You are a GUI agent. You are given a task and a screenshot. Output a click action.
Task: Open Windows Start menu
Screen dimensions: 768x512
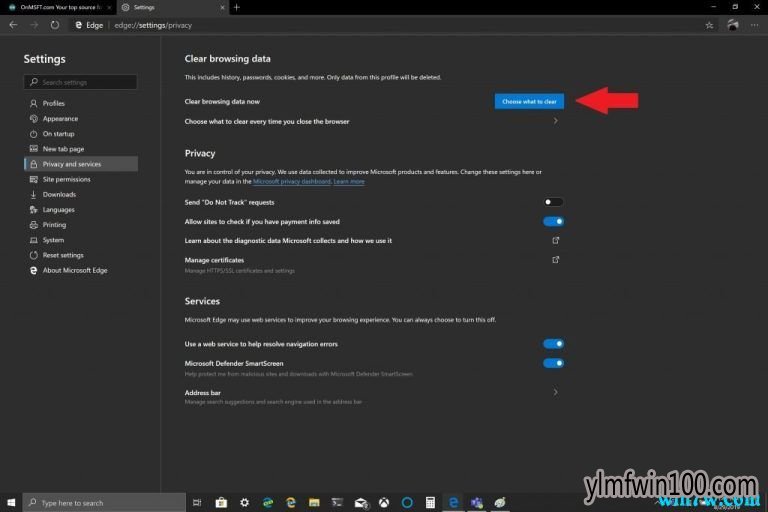pos(11,503)
